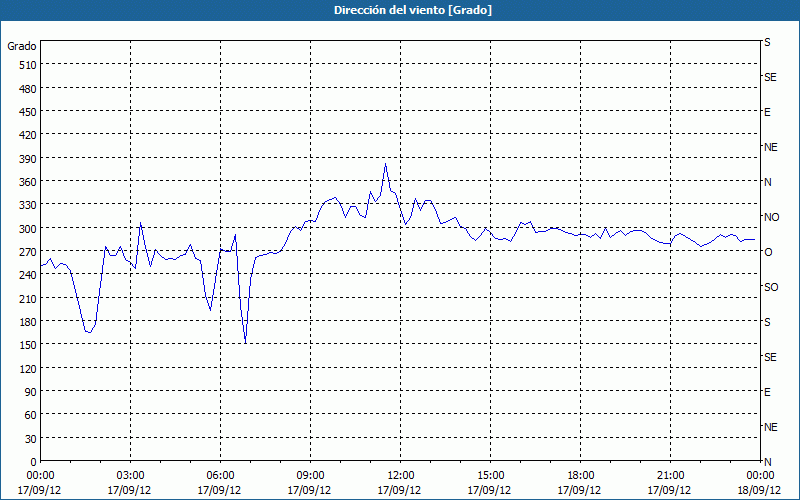Select the 300 degree axis label
Viewport: 800px width, 500px height.
click(x=28, y=229)
